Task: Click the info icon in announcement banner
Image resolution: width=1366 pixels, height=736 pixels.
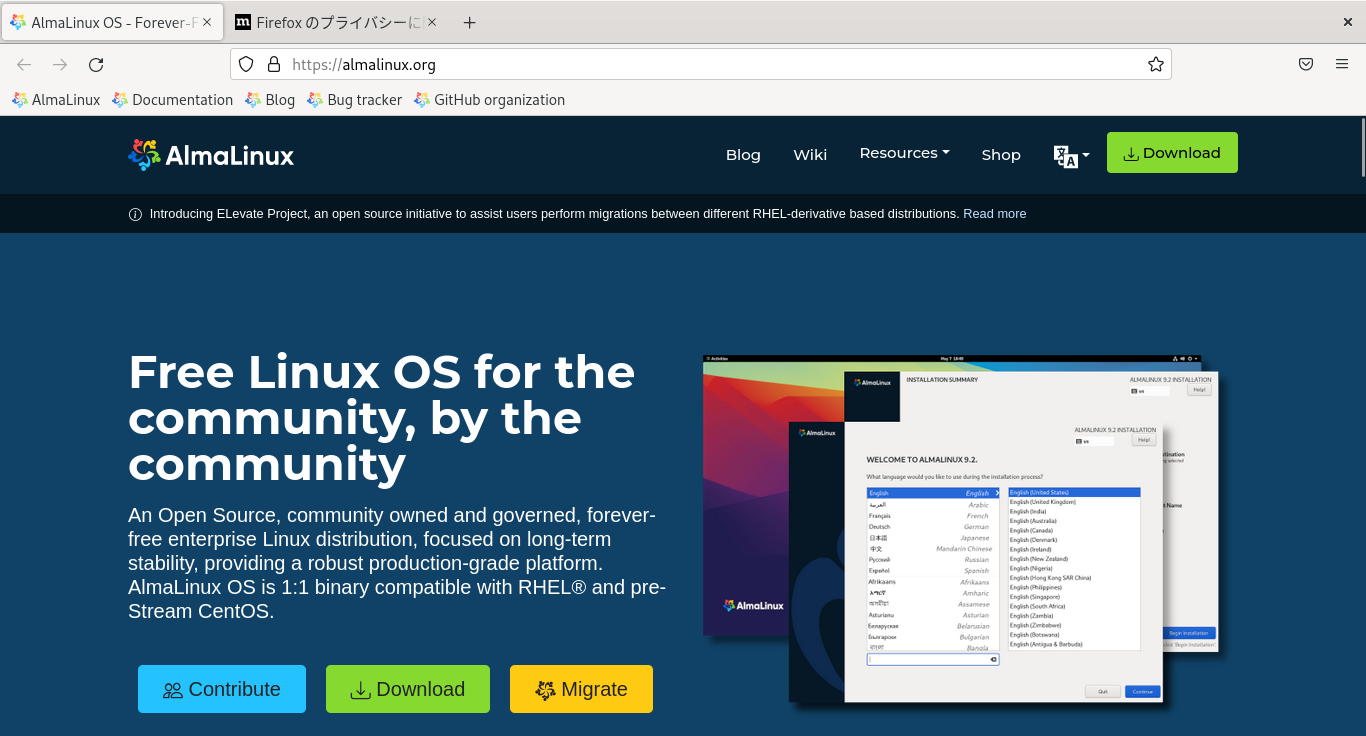Action: pos(135,214)
